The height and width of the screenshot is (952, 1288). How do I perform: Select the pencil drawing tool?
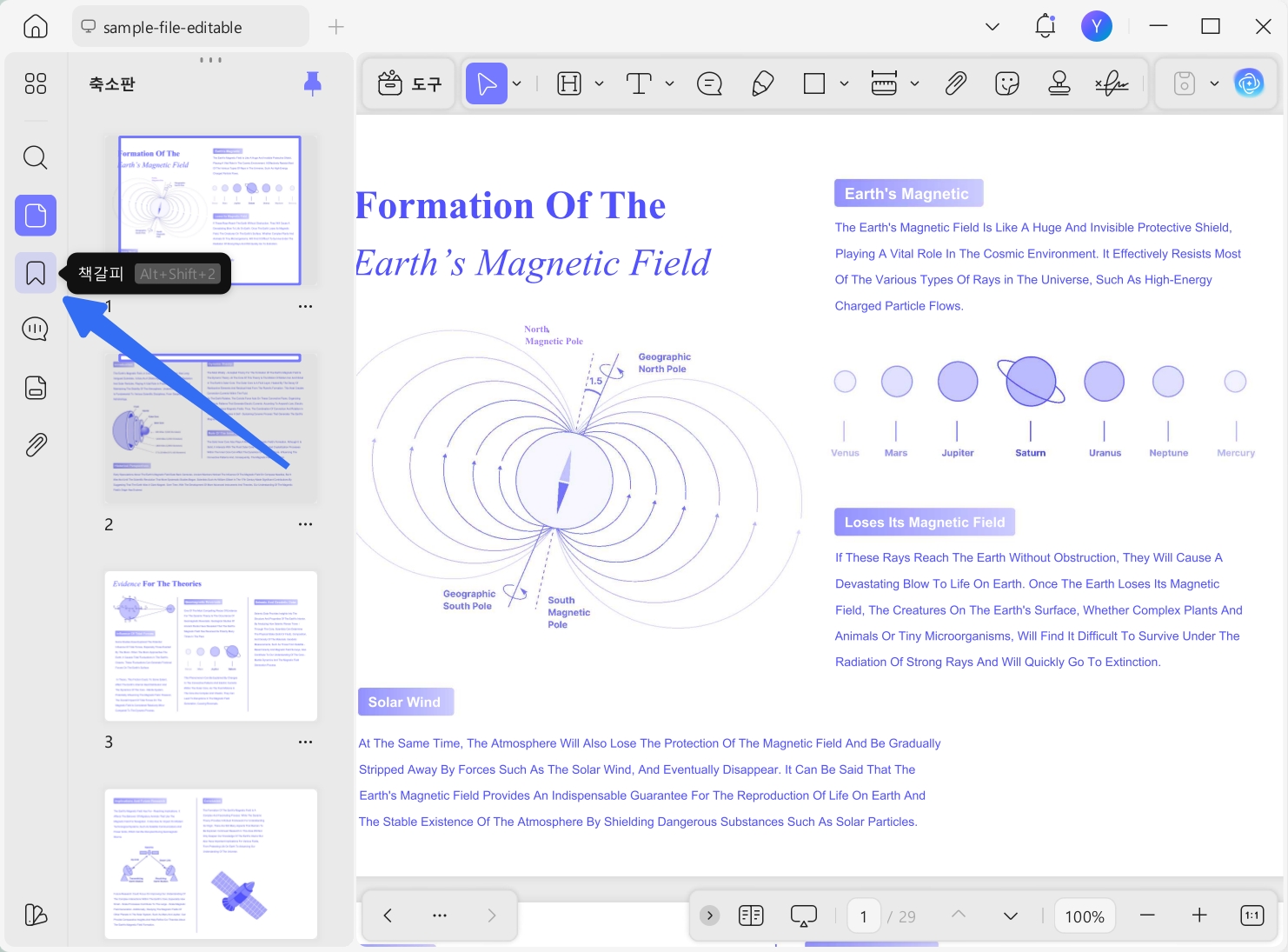coord(762,83)
